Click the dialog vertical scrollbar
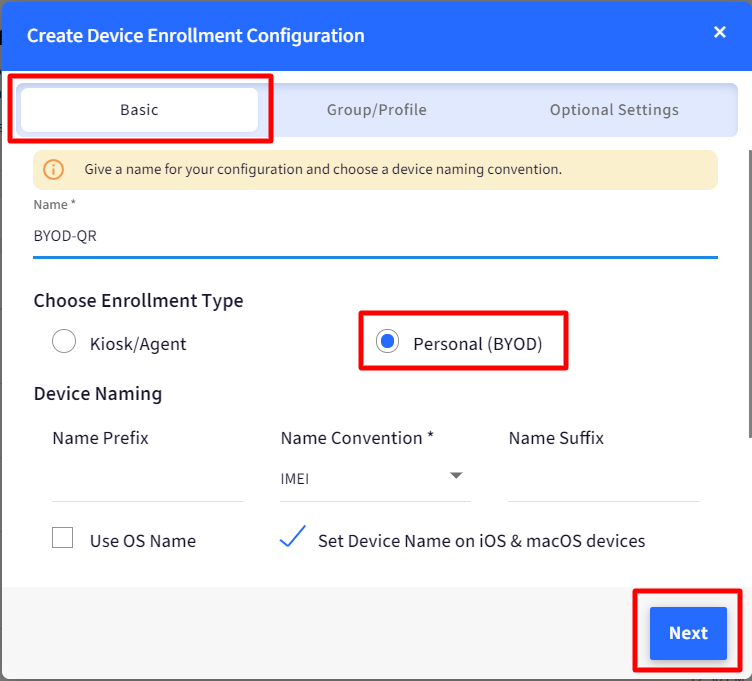Screen dimensions: 752x681 (x=750, y=294)
